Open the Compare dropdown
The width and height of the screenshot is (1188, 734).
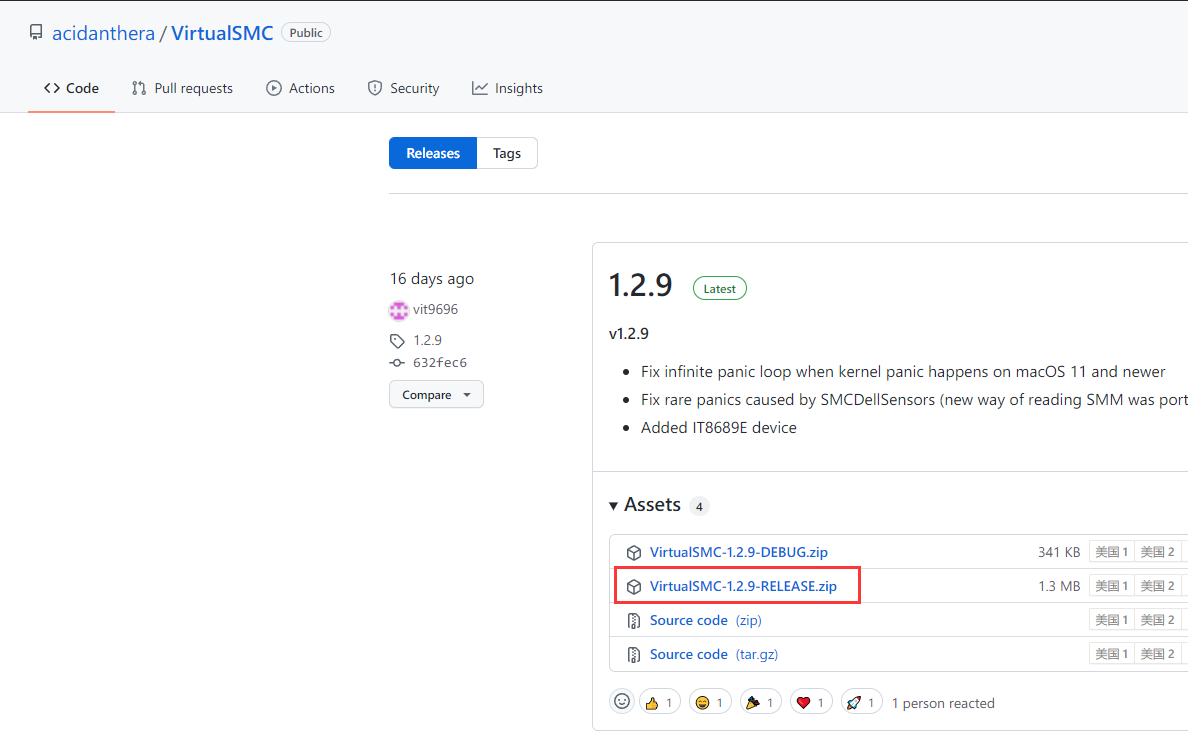pyautogui.click(x=436, y=395)
